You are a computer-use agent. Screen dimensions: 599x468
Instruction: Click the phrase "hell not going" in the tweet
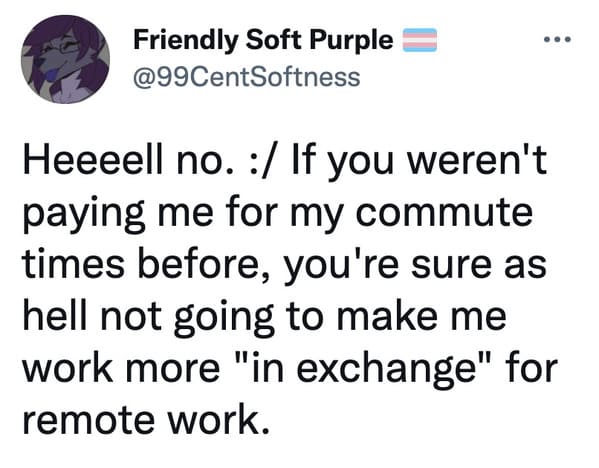(148, 319)
